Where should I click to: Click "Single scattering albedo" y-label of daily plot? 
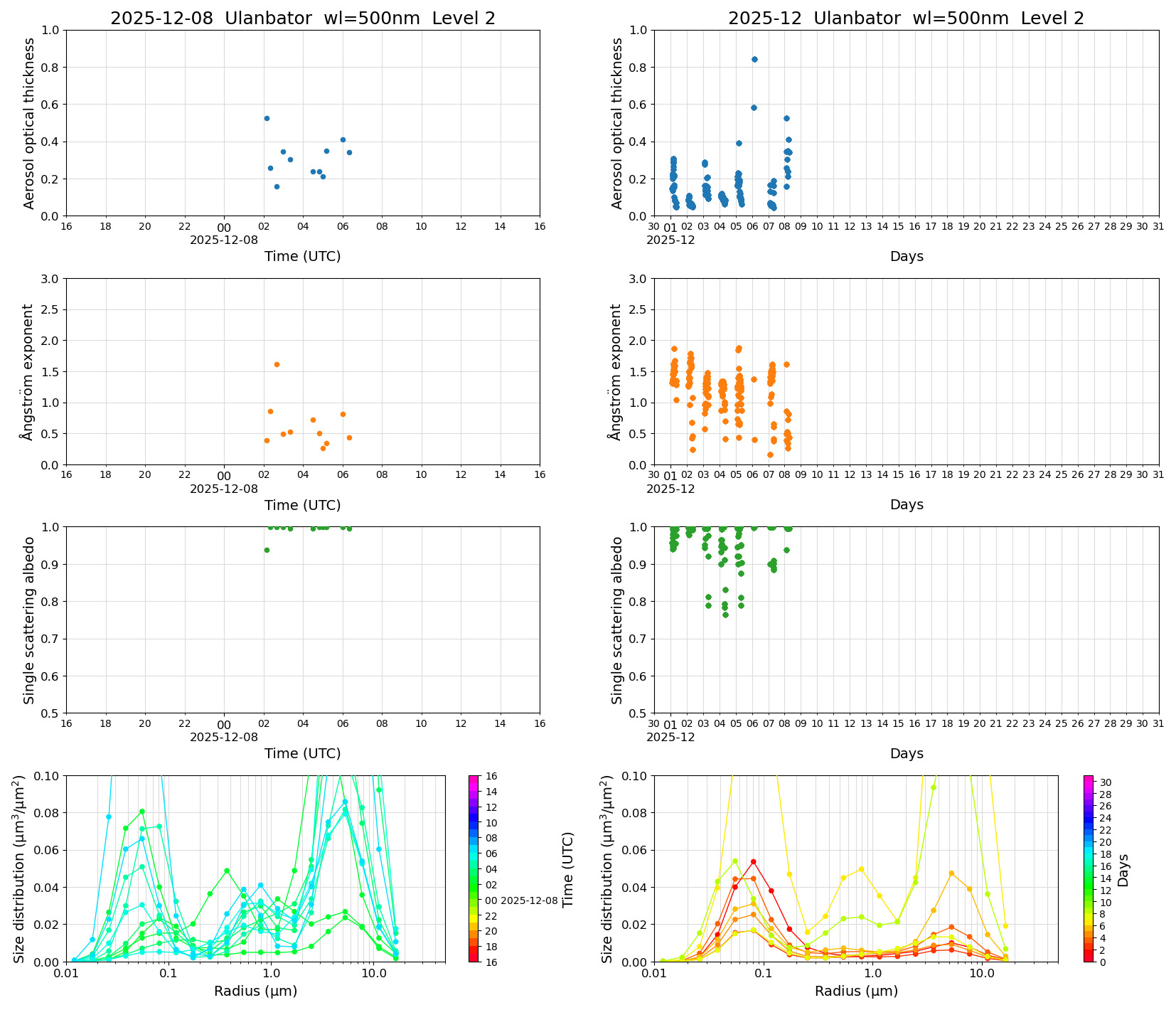pyautogui.click(x=29, y=620)
